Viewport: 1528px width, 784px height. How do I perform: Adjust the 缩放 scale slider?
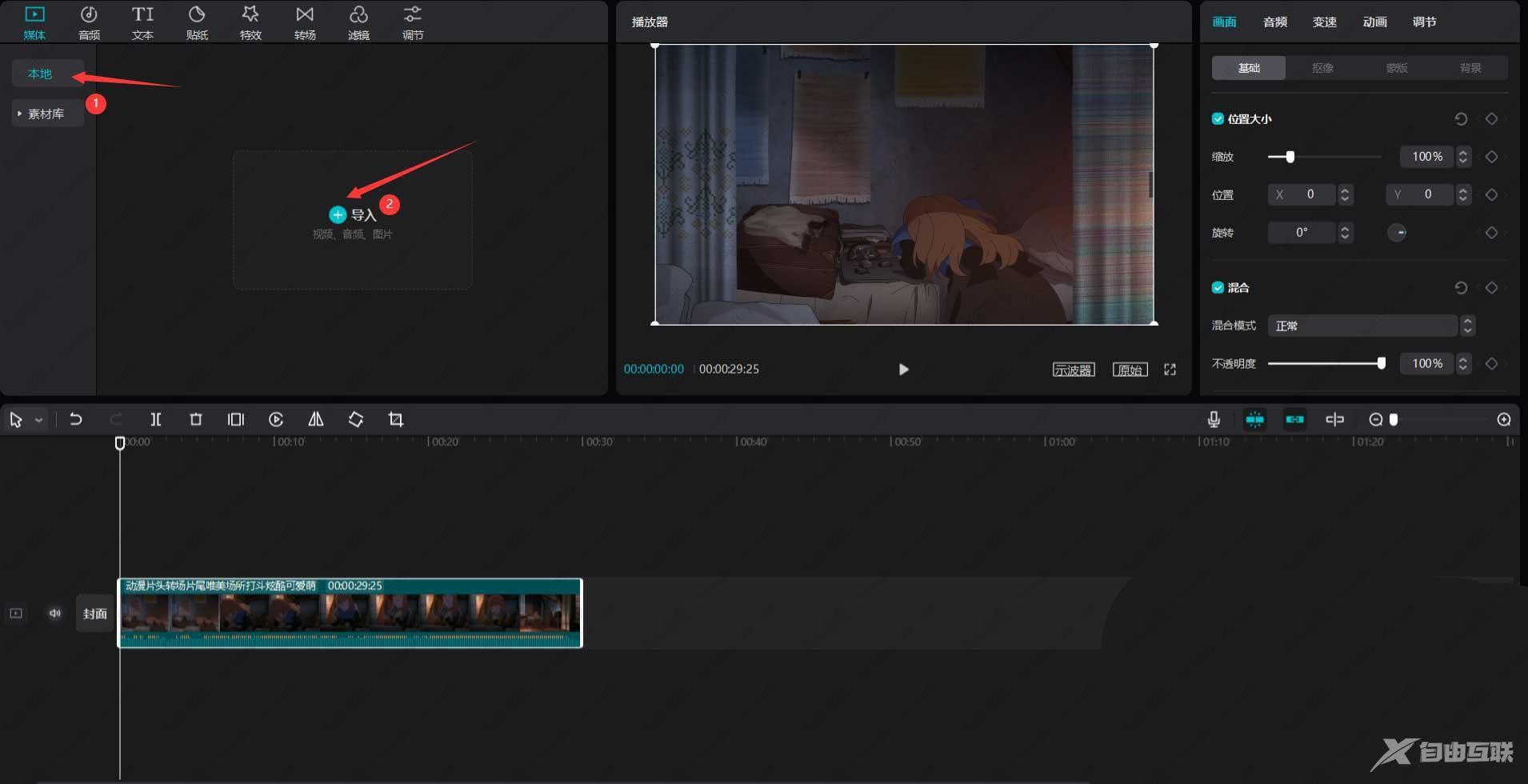(1325, 157)
